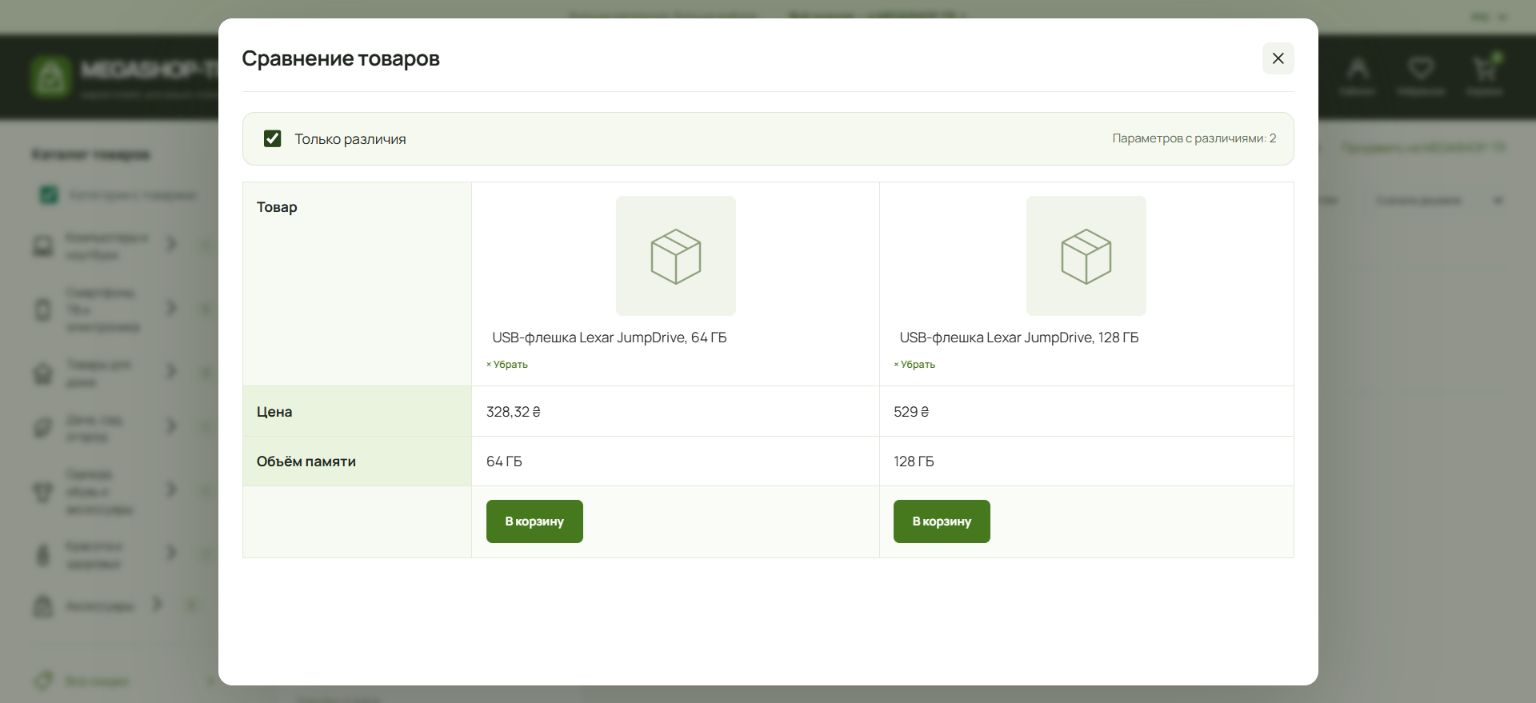Click the laptop category icon in background sidebar
Screen dimensions: 1536x703
pyautogui.click(x=43, y=246)
